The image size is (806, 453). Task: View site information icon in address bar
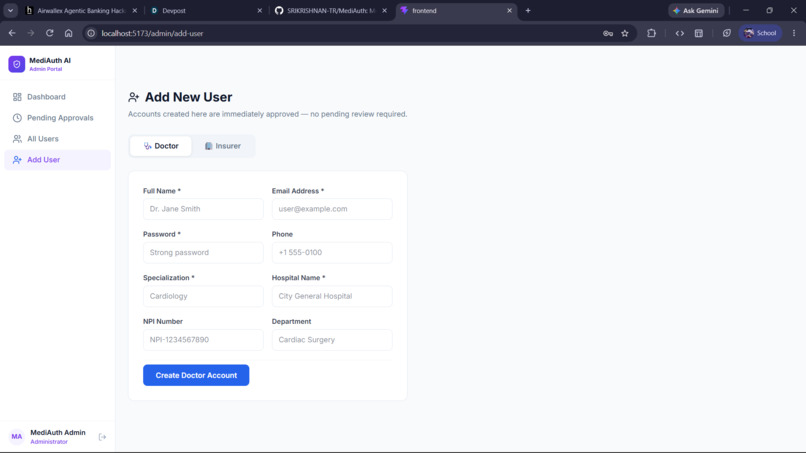pos(91,33)
